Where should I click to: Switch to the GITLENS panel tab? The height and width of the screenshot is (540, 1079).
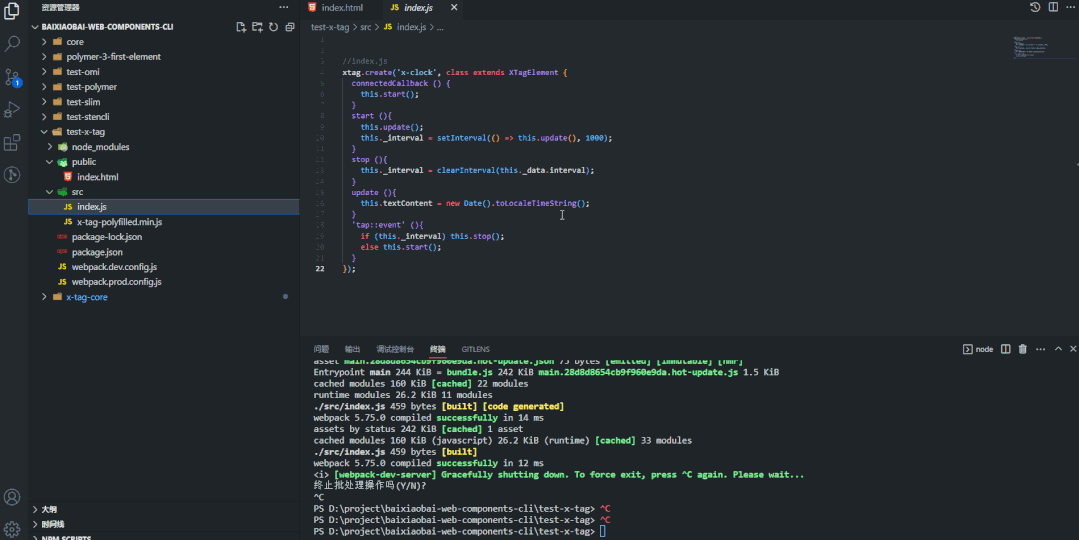coord(475,349)
